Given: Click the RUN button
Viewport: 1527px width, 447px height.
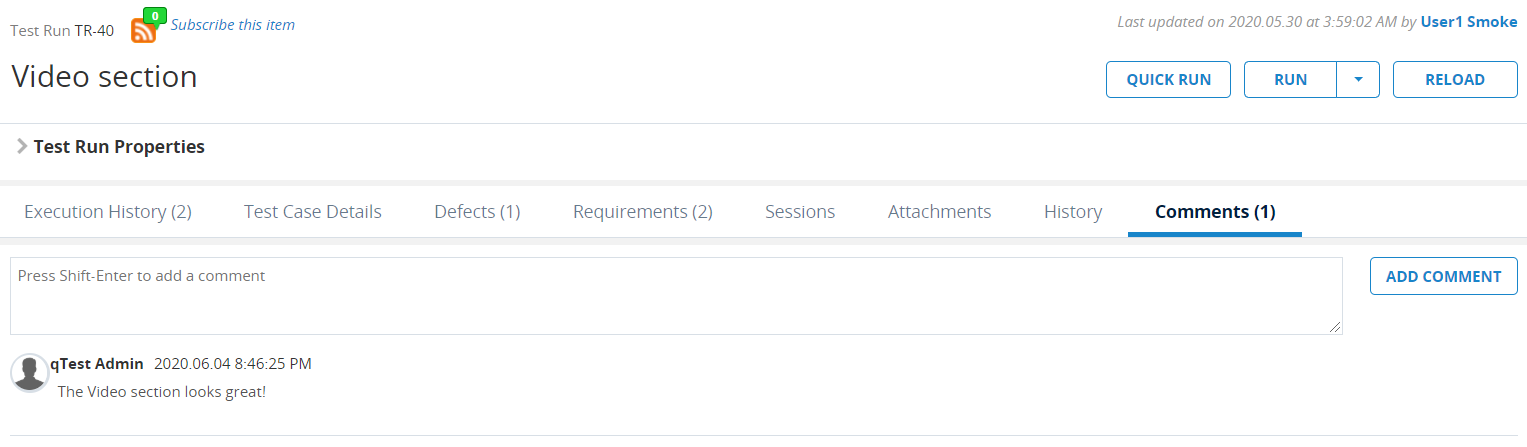Looking at the screenshot, I should [1290, 80].
